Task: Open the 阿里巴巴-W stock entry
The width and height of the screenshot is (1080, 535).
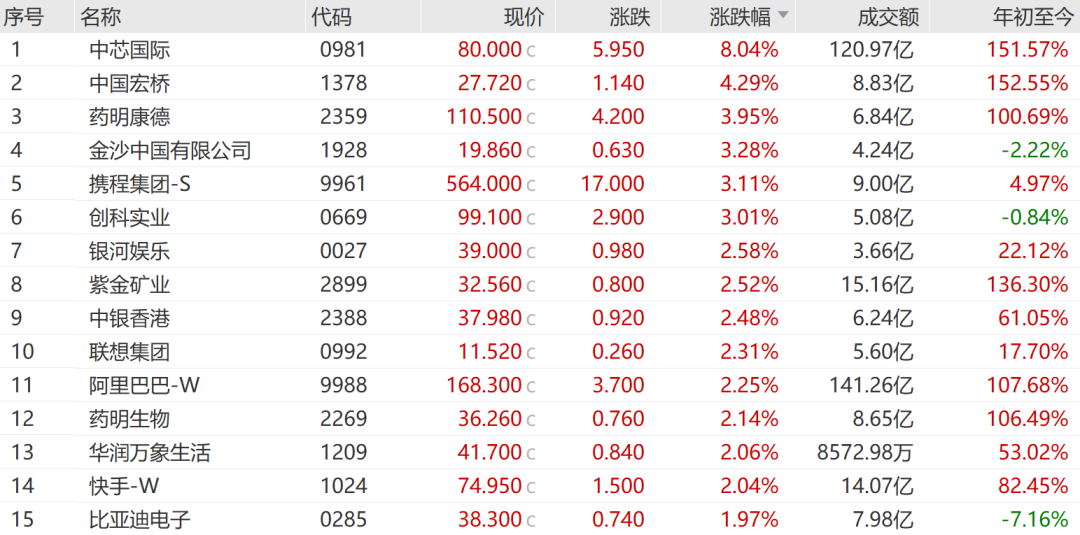Action: pyautogui.click(x=144, y=385)
